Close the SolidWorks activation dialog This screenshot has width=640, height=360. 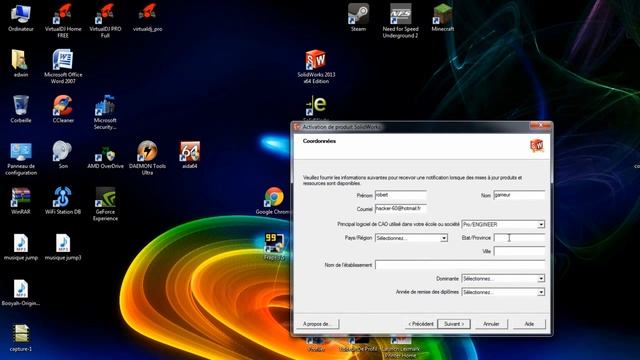[540, 125]
